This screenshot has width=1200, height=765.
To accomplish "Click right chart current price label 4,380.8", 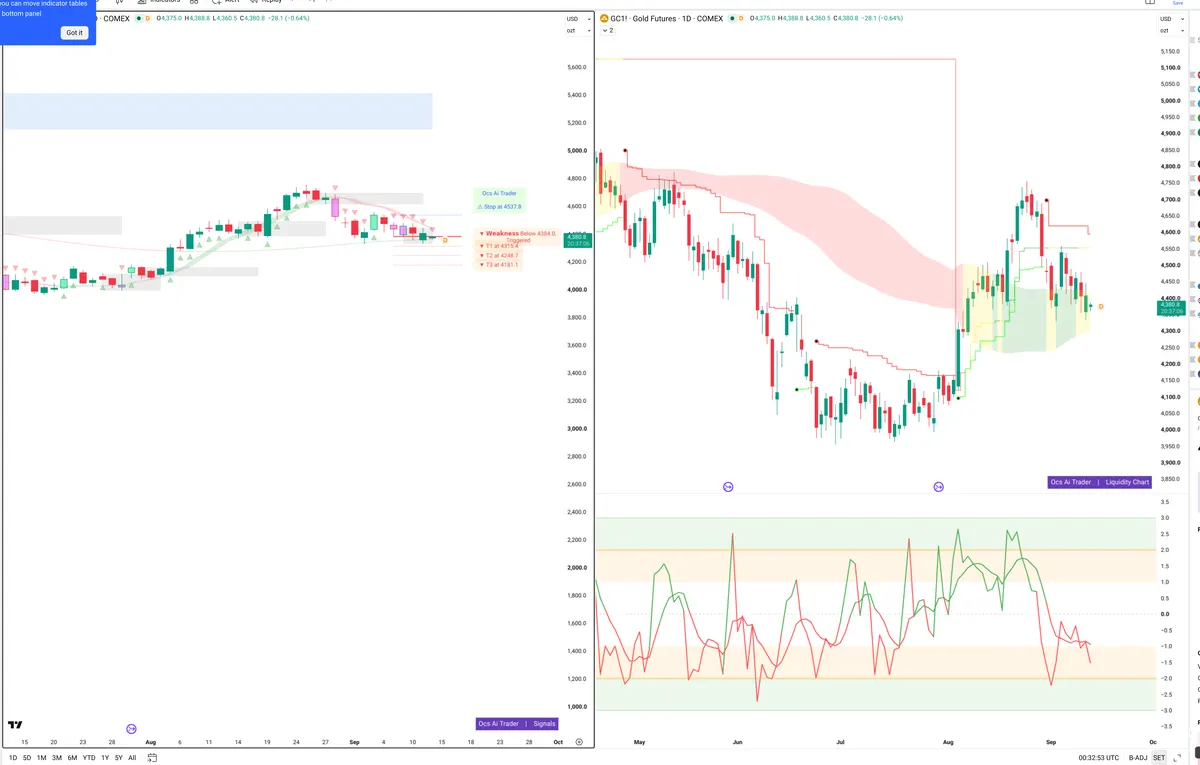I will pos(1171,307).
